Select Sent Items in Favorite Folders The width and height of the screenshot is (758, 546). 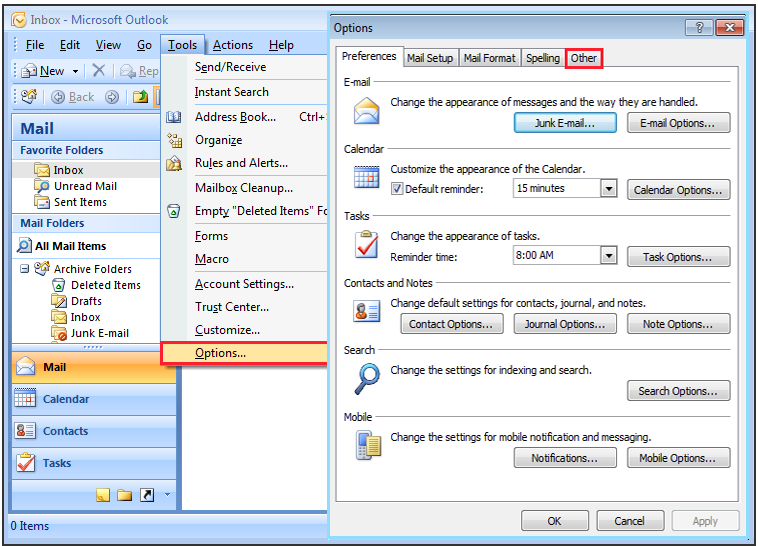point(80,202)
